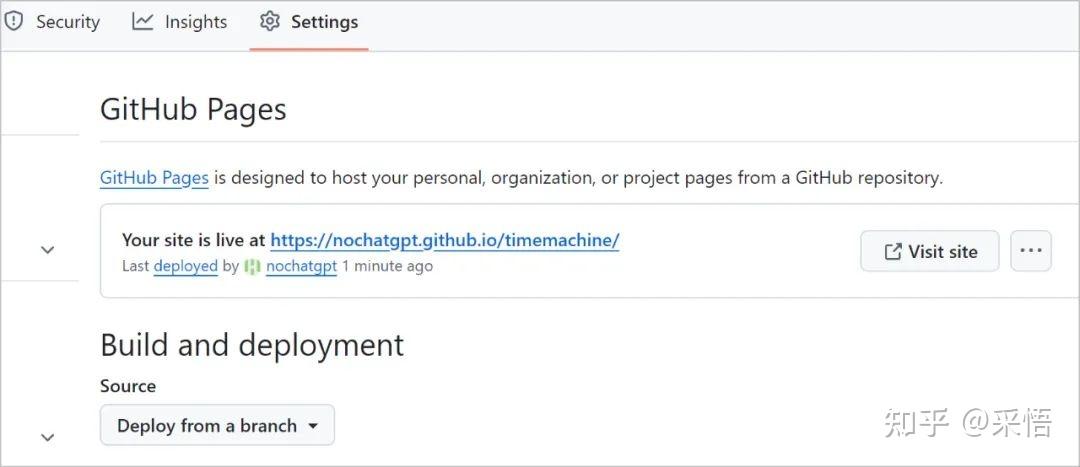
Task: Click the Settings gear icon
Action: pos(269,21)
